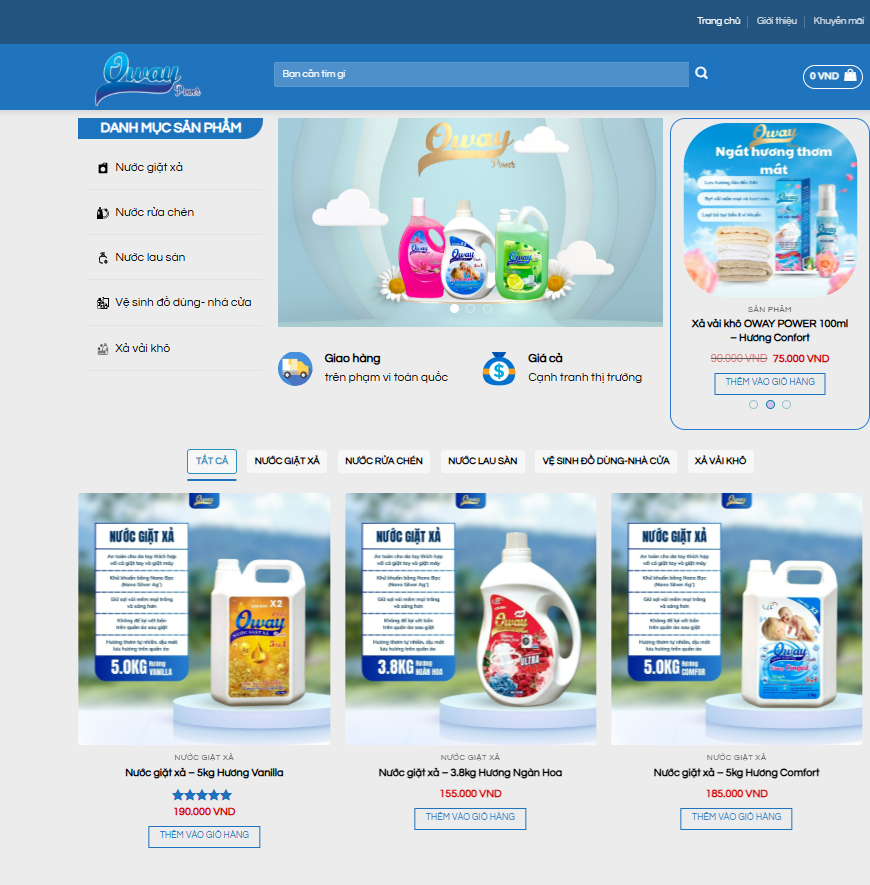Click the Oway Power logo
870x885 pixels.
(147, 78)
